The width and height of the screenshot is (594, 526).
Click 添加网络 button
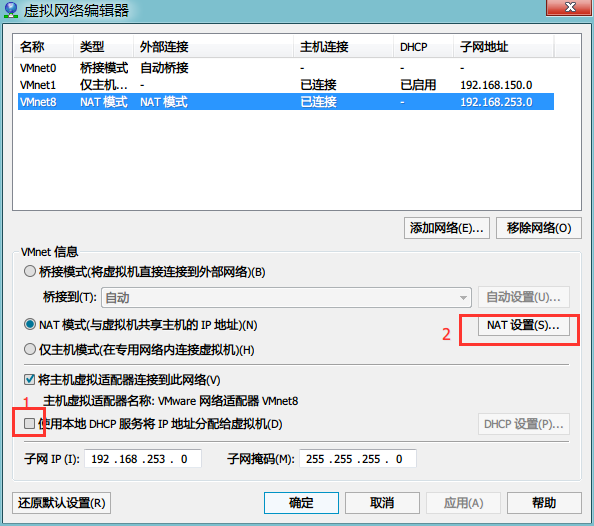[447, 228]
